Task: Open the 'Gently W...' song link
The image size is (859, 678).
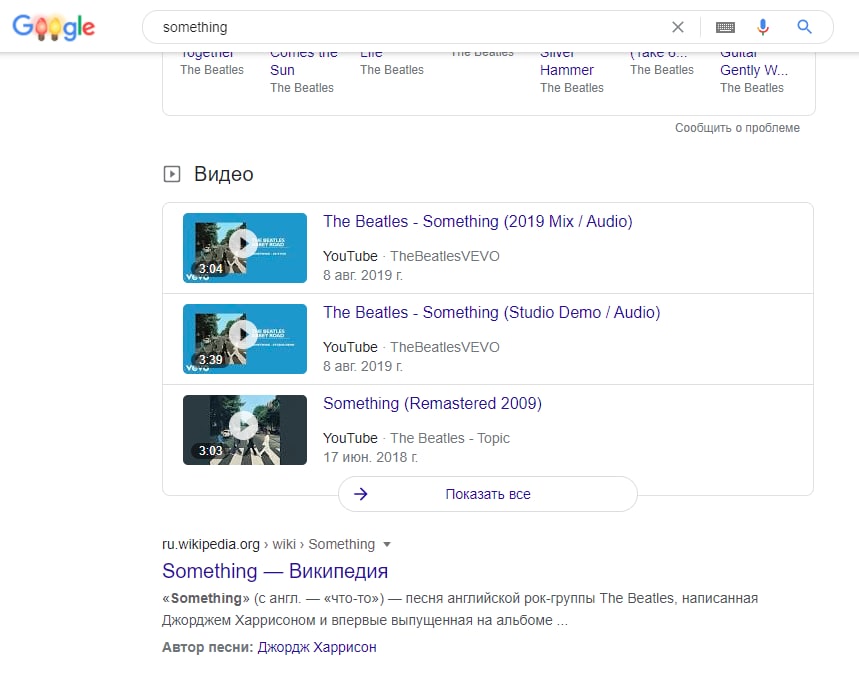Action: (754, 70)
